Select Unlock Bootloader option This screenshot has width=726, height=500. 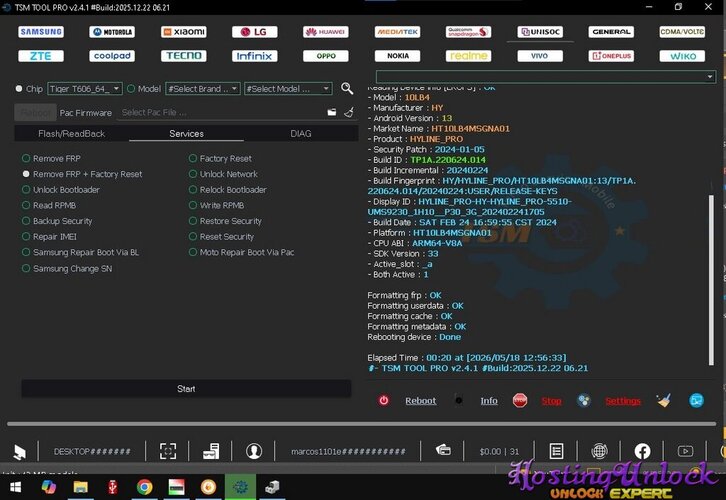61,190
